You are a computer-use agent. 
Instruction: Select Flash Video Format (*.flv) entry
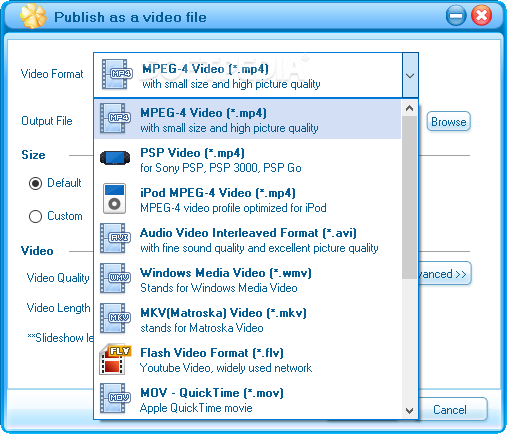[x=247, y=359]
